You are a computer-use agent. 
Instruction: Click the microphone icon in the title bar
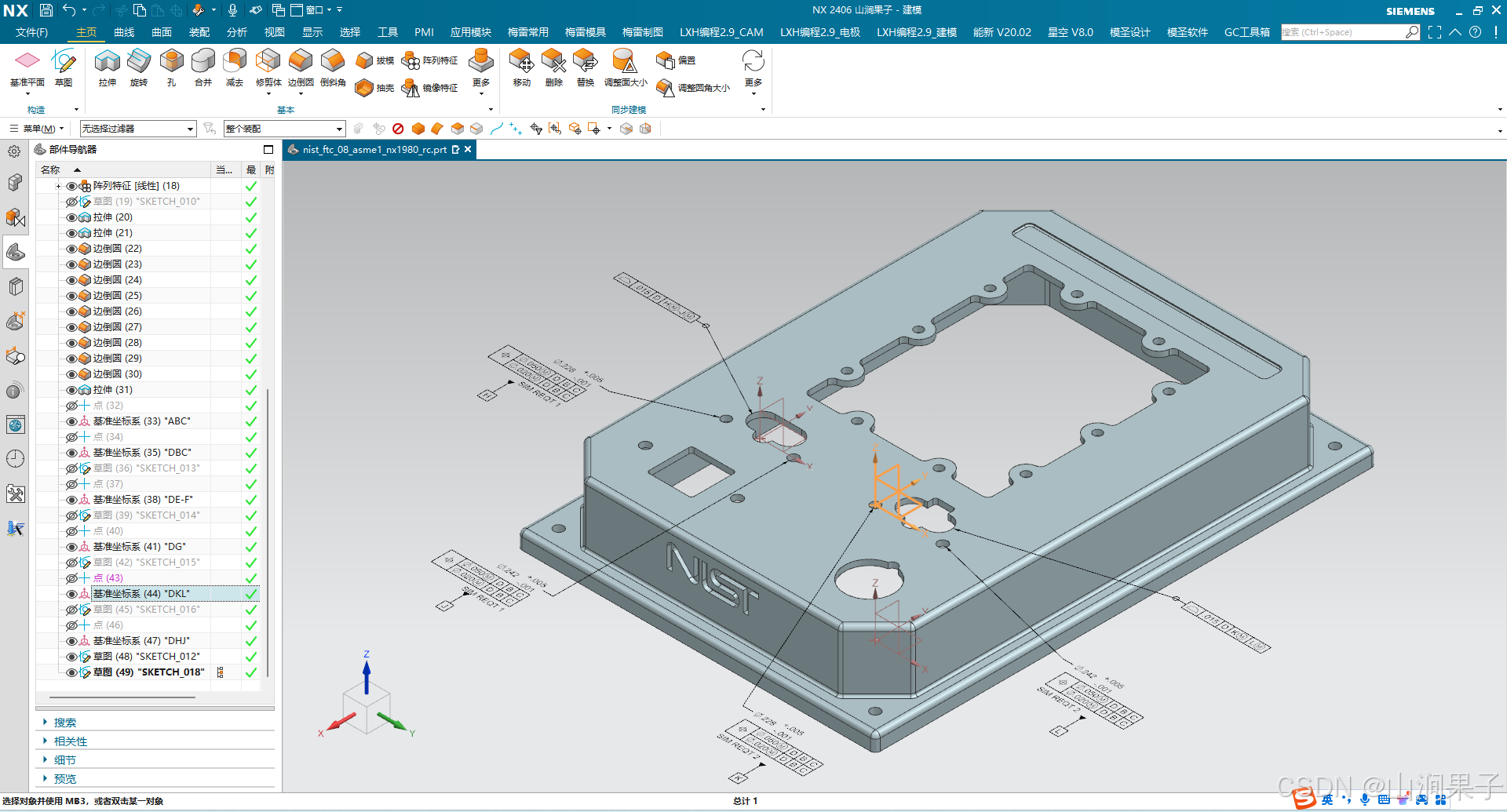(x=232, y=10)
